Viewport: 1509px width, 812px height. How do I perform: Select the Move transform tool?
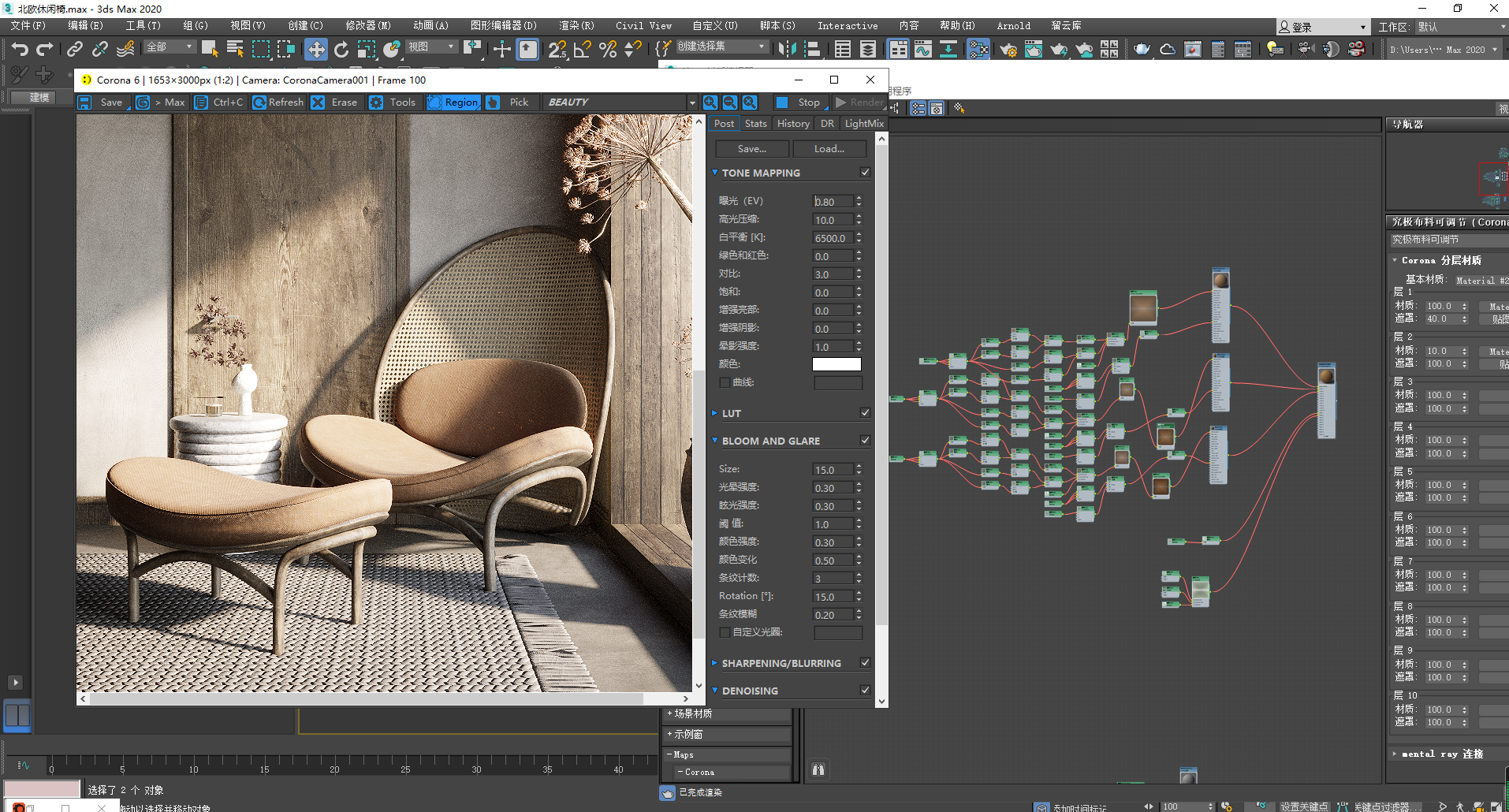[315, 50]
